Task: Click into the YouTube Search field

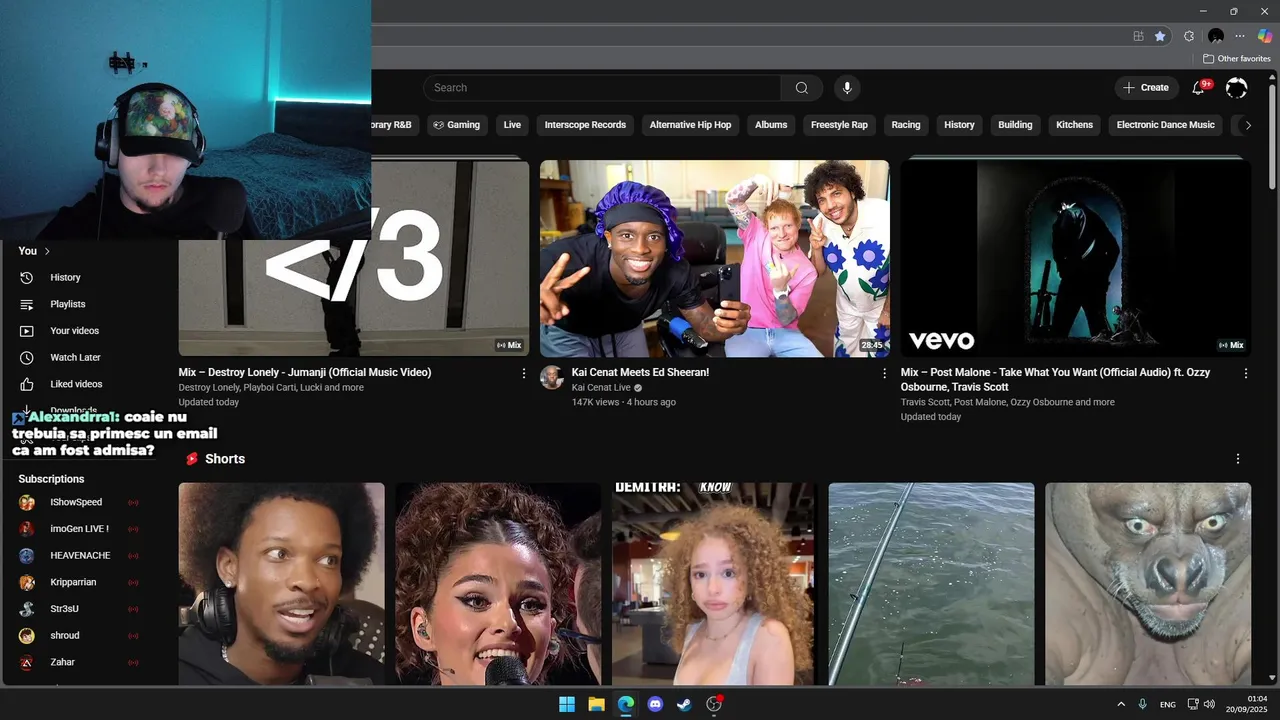Action: coord(603,88)
